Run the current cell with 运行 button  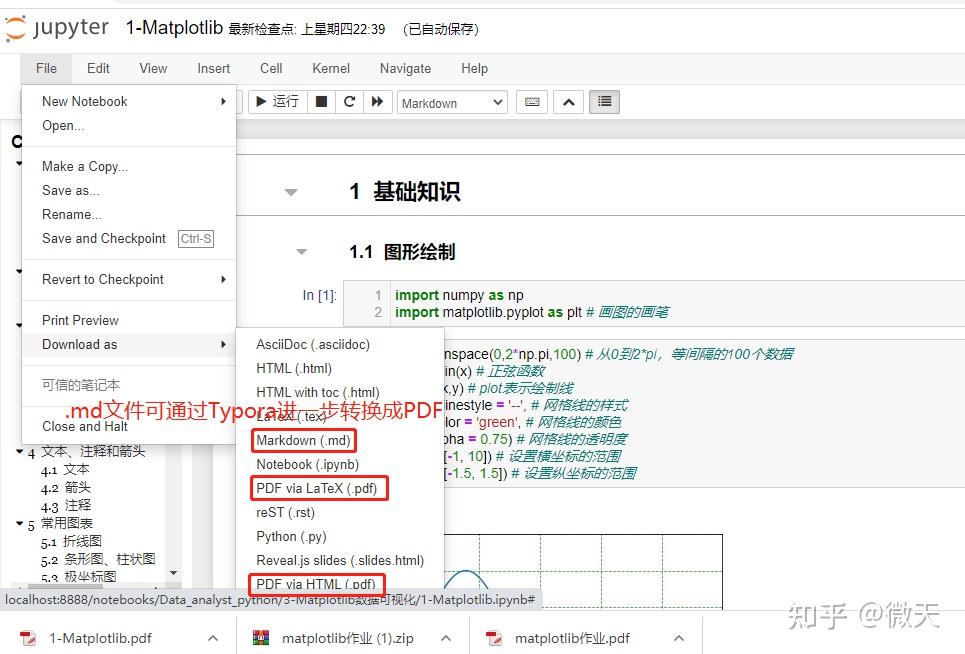pos(277,101)
